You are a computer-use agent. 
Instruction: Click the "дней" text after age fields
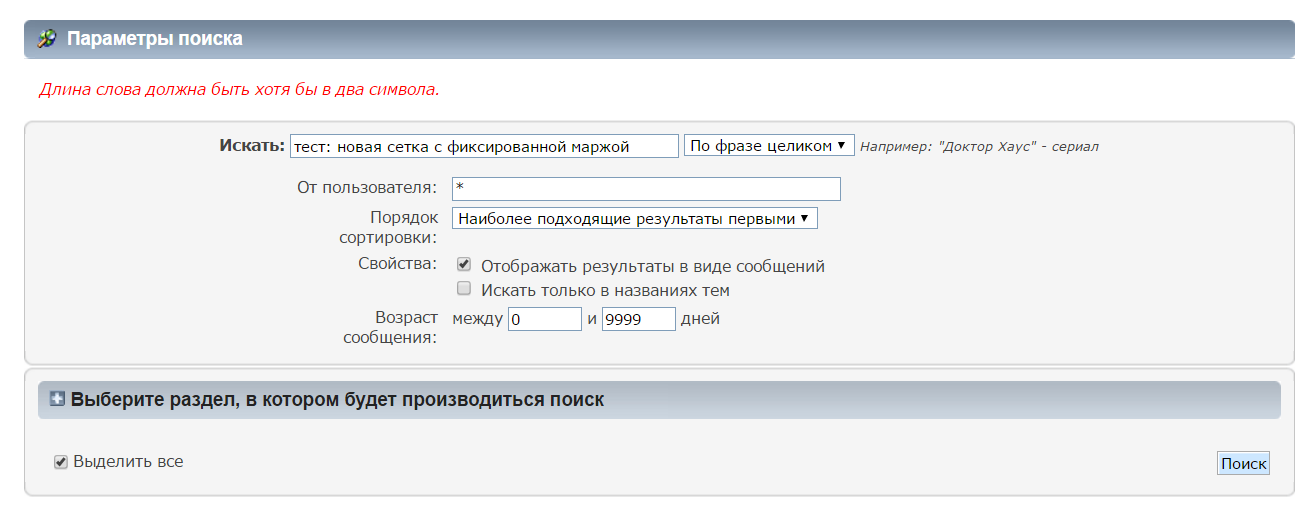pos(700,319)
